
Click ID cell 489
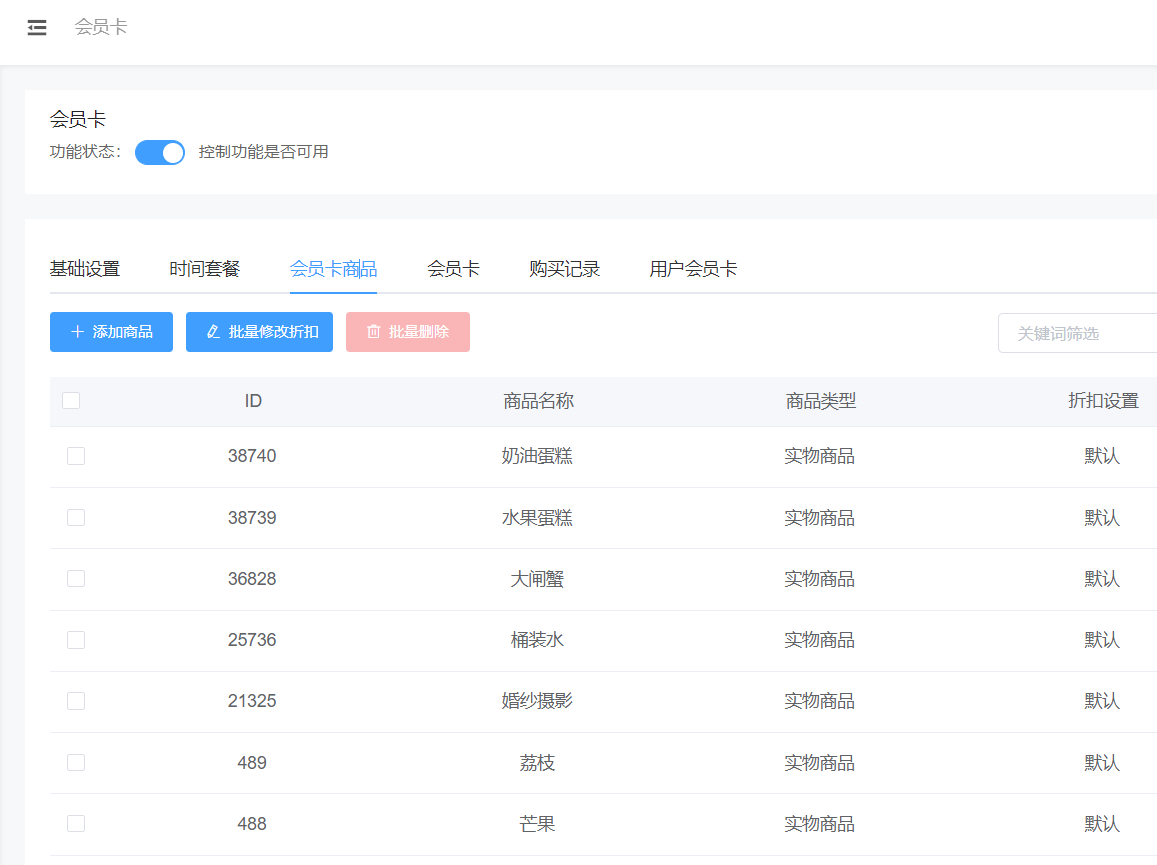point(252,762)
